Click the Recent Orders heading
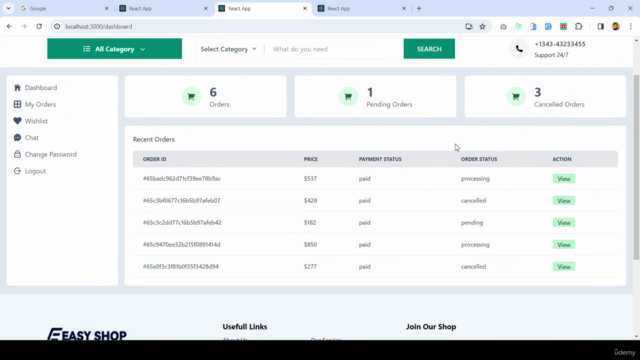This screenshot has height=360, width=640. point(153,140)
